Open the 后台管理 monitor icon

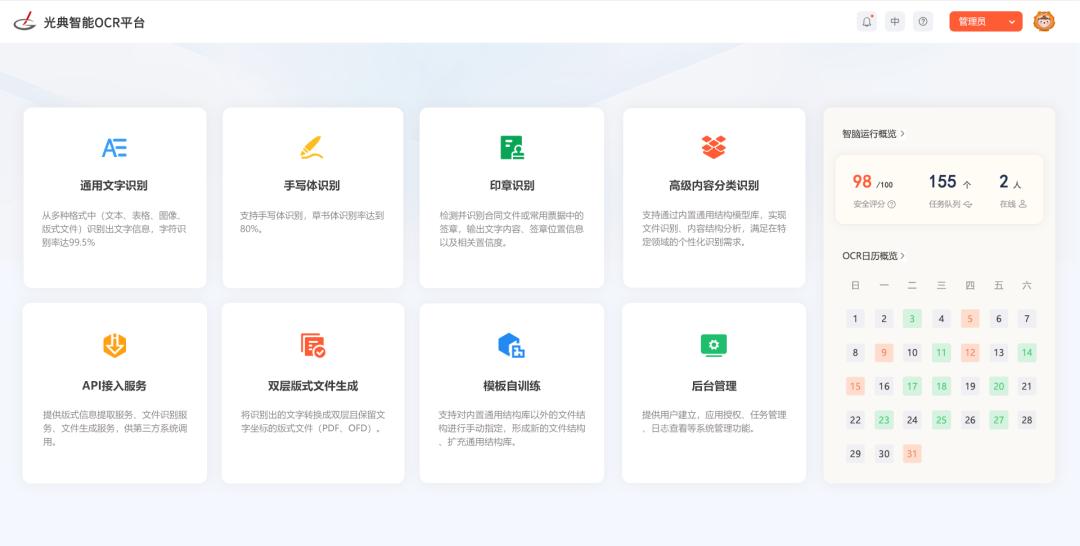[x=713, y=346]
